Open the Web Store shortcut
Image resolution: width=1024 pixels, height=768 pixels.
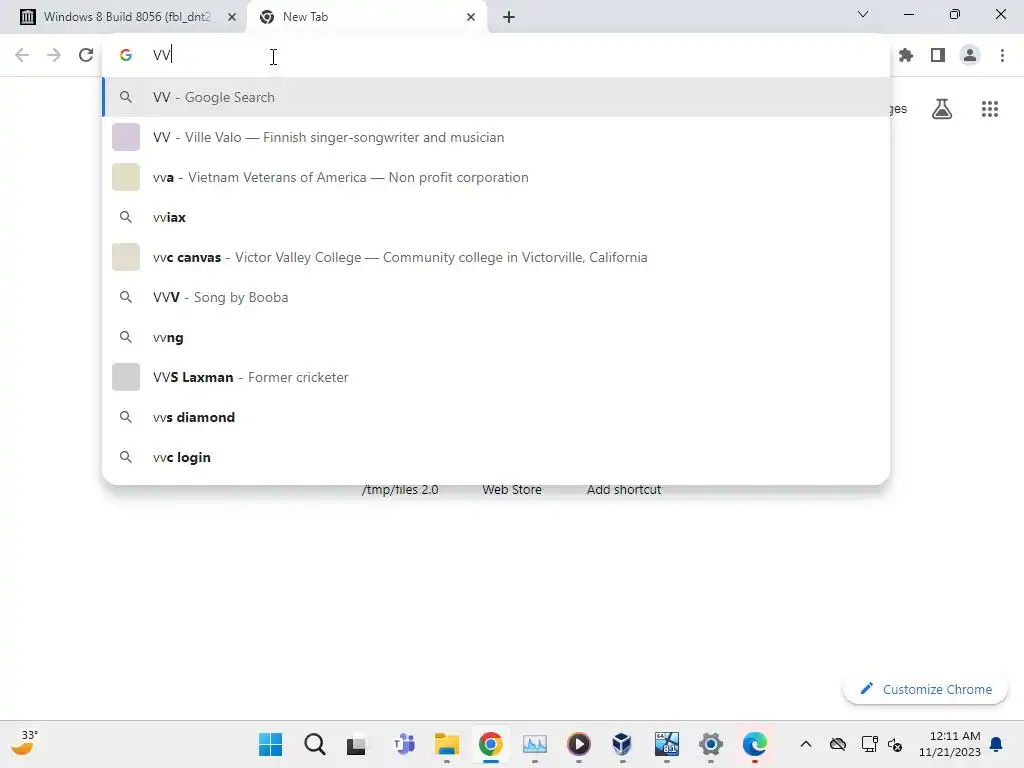click(512, 490)
